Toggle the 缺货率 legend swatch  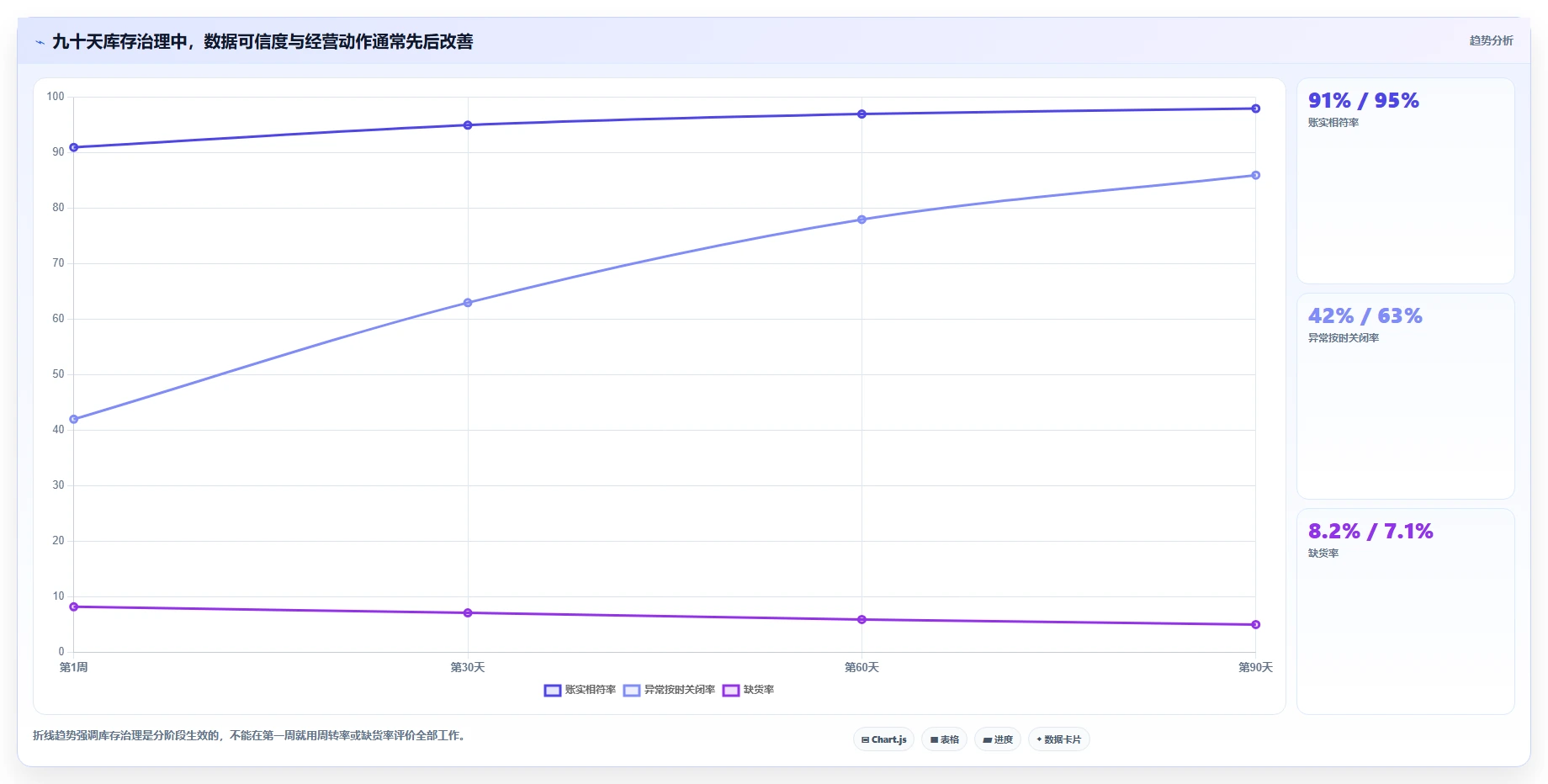[731, 690]
